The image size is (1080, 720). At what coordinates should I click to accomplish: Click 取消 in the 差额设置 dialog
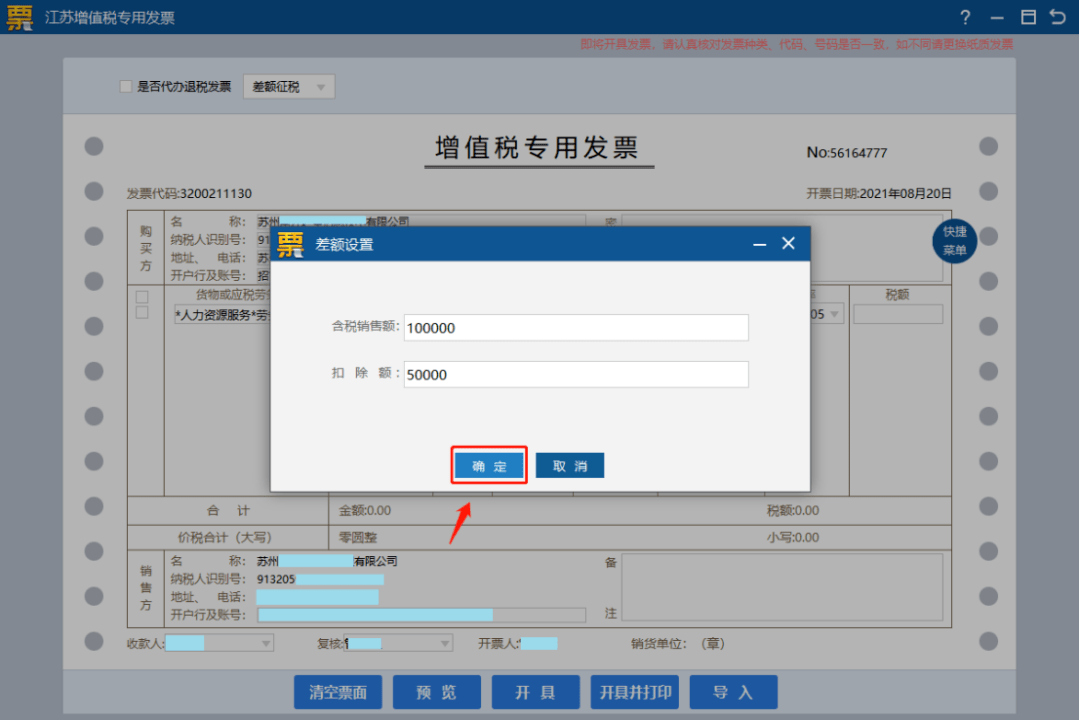[x=570, y=466]
